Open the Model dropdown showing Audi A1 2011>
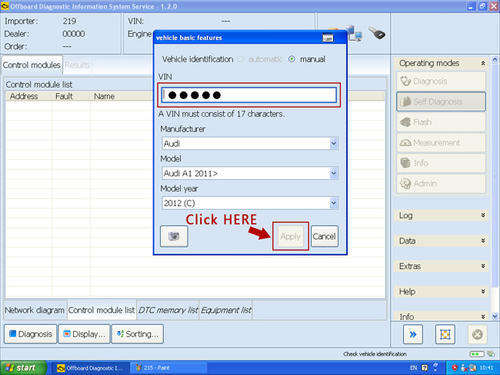 pyautogui.click(x=250, y=173)
